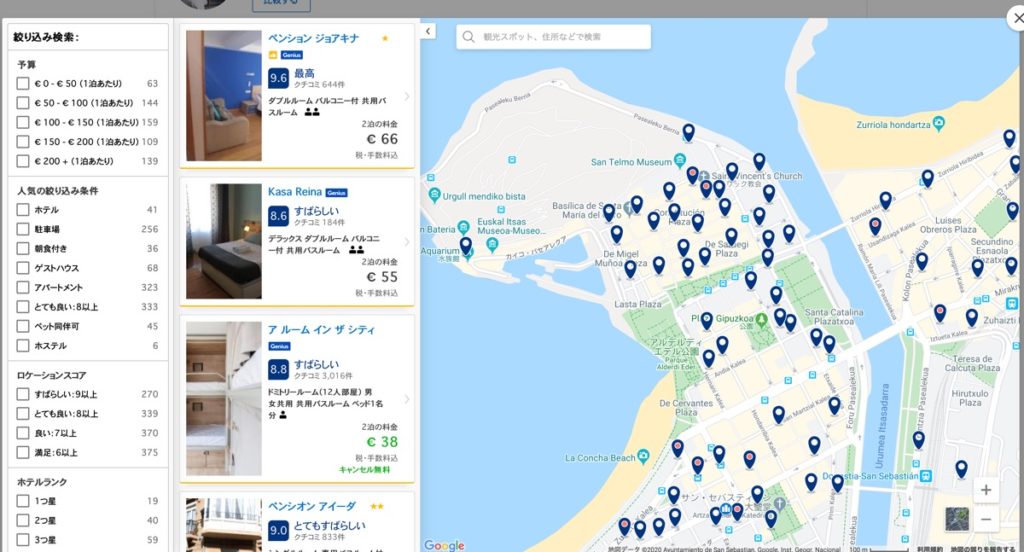Image resolution: width=1024 pixels, height=552 pixels.
Task: Open the ペンシオン アイーダ hotel link
Action: pos(312,506)
